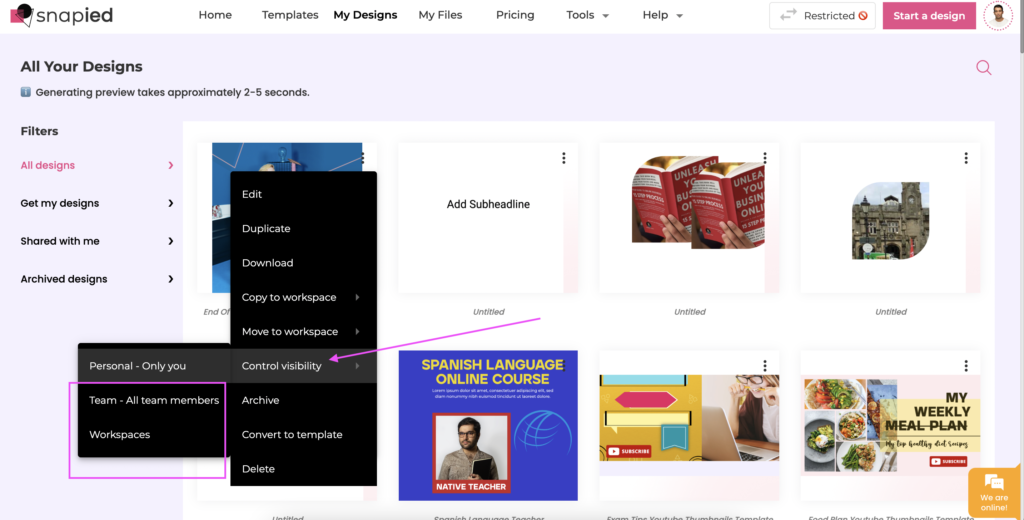Expand the Help dropdown in navigation
The height and width of the screenshot is (520, 1024).
[x=662, y=15]
